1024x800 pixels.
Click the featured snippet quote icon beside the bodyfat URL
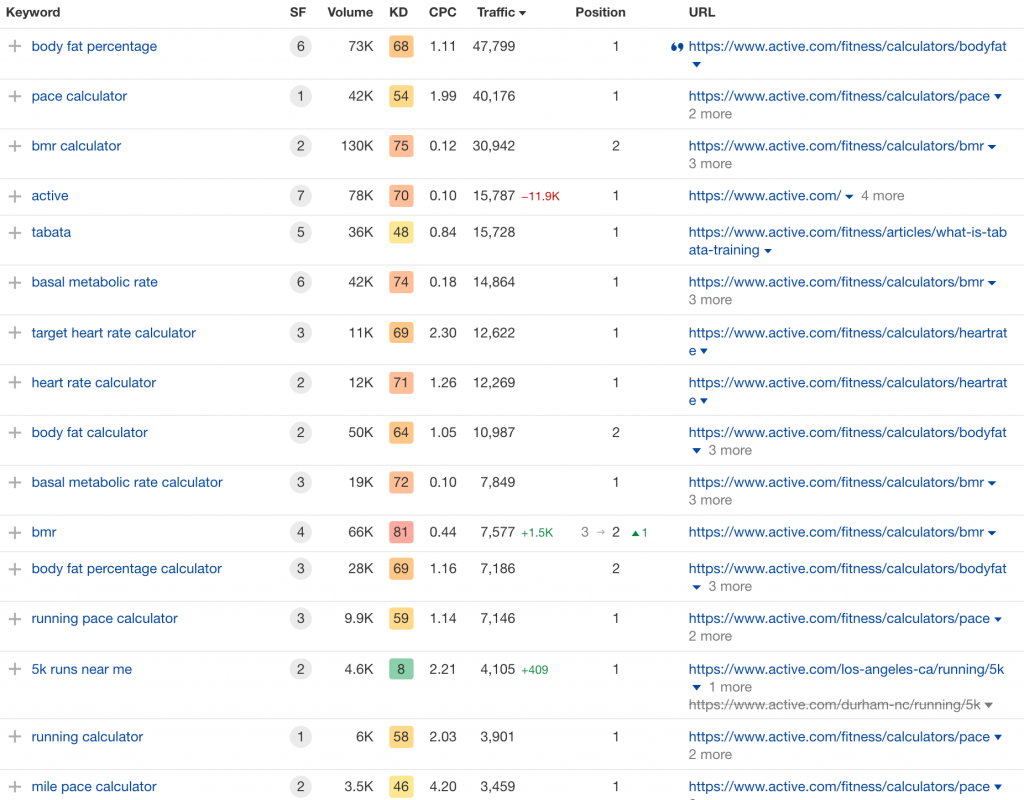pyautogui.click(x=677, y=47)
